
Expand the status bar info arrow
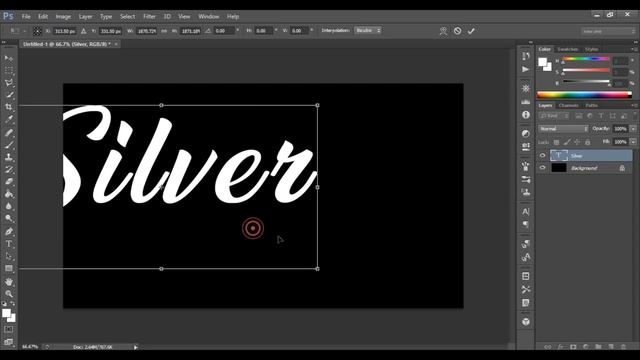point(136,347)
